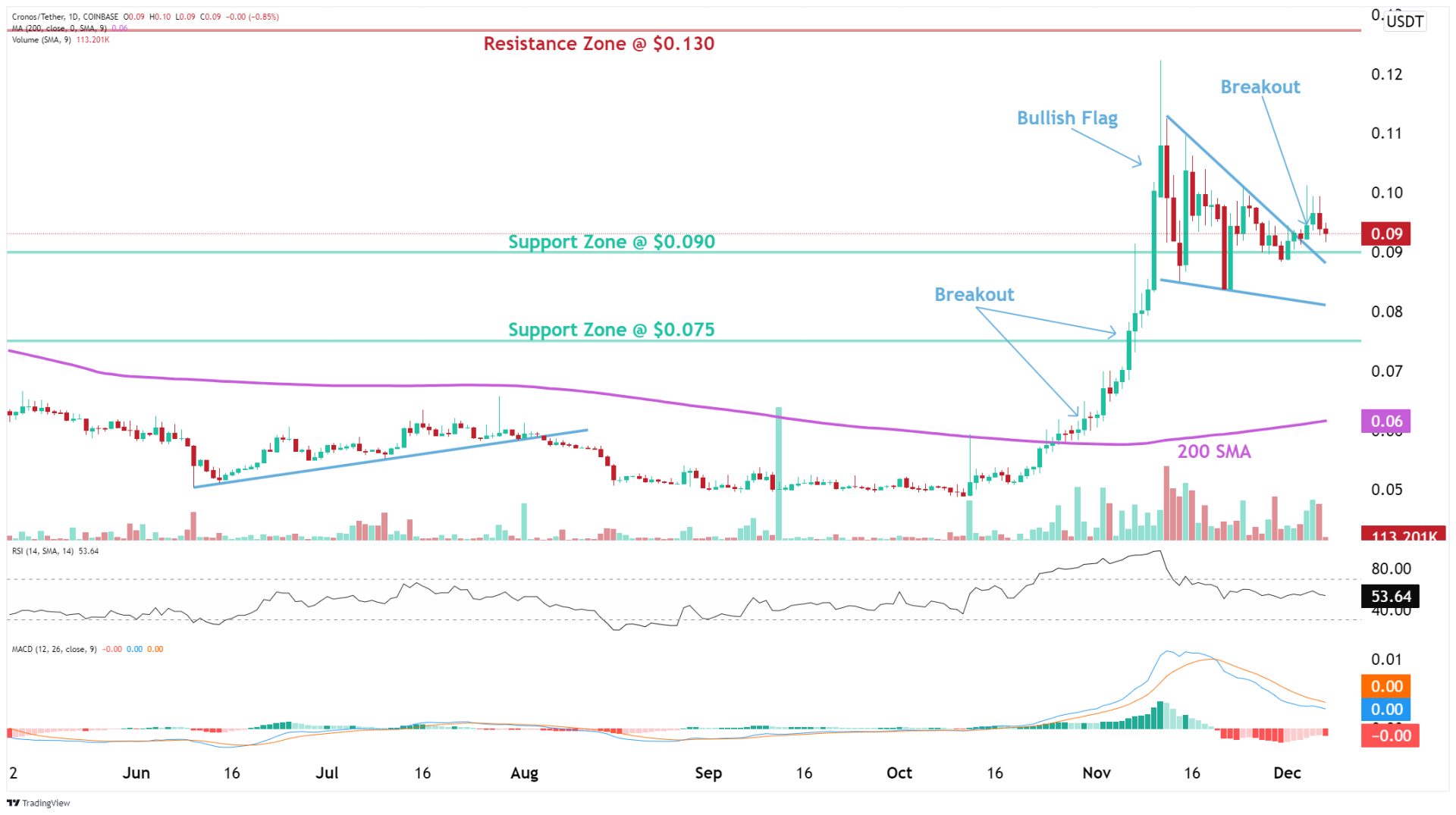Open the COINBASE exchange label in legend

click(100, 16)
